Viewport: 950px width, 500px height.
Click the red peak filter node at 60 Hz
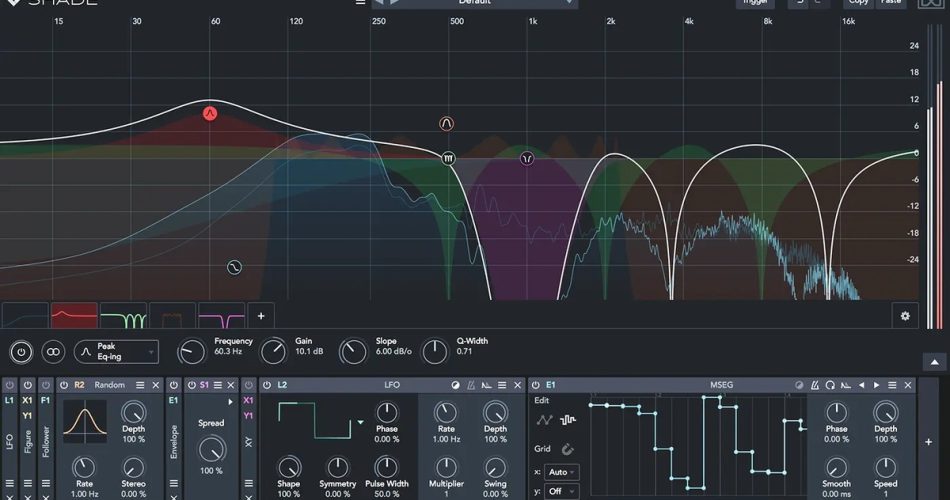click(x=210, y=113)
